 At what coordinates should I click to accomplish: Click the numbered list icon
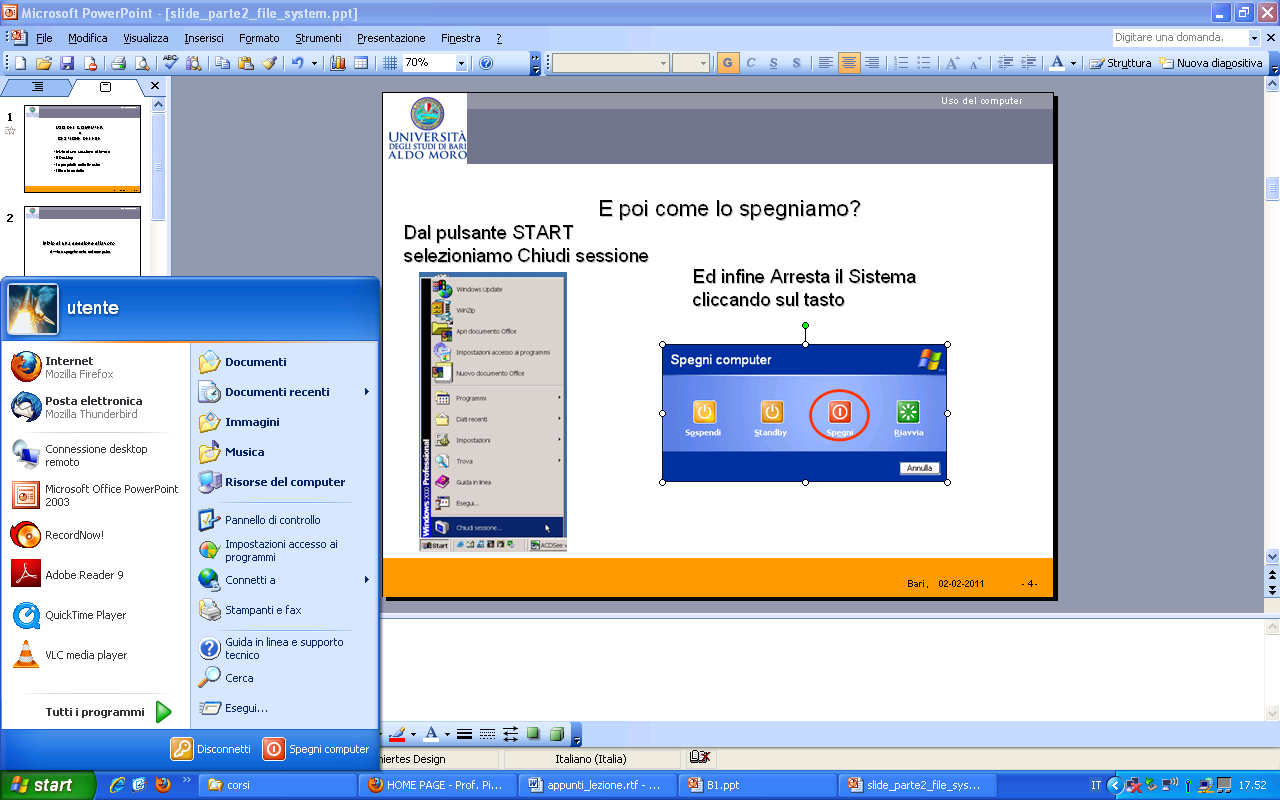pyautogui.click(x=901, y=63)
